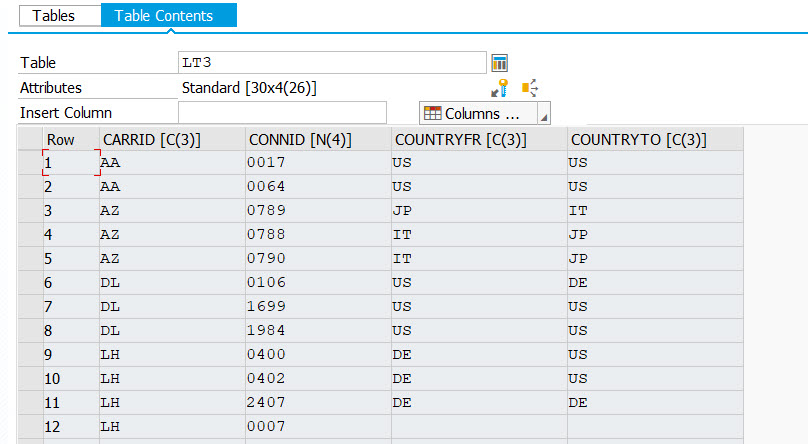This screenshot has width=808, height=444.
Task: Click the grid icon on Columns button
Action: point(432,113)
